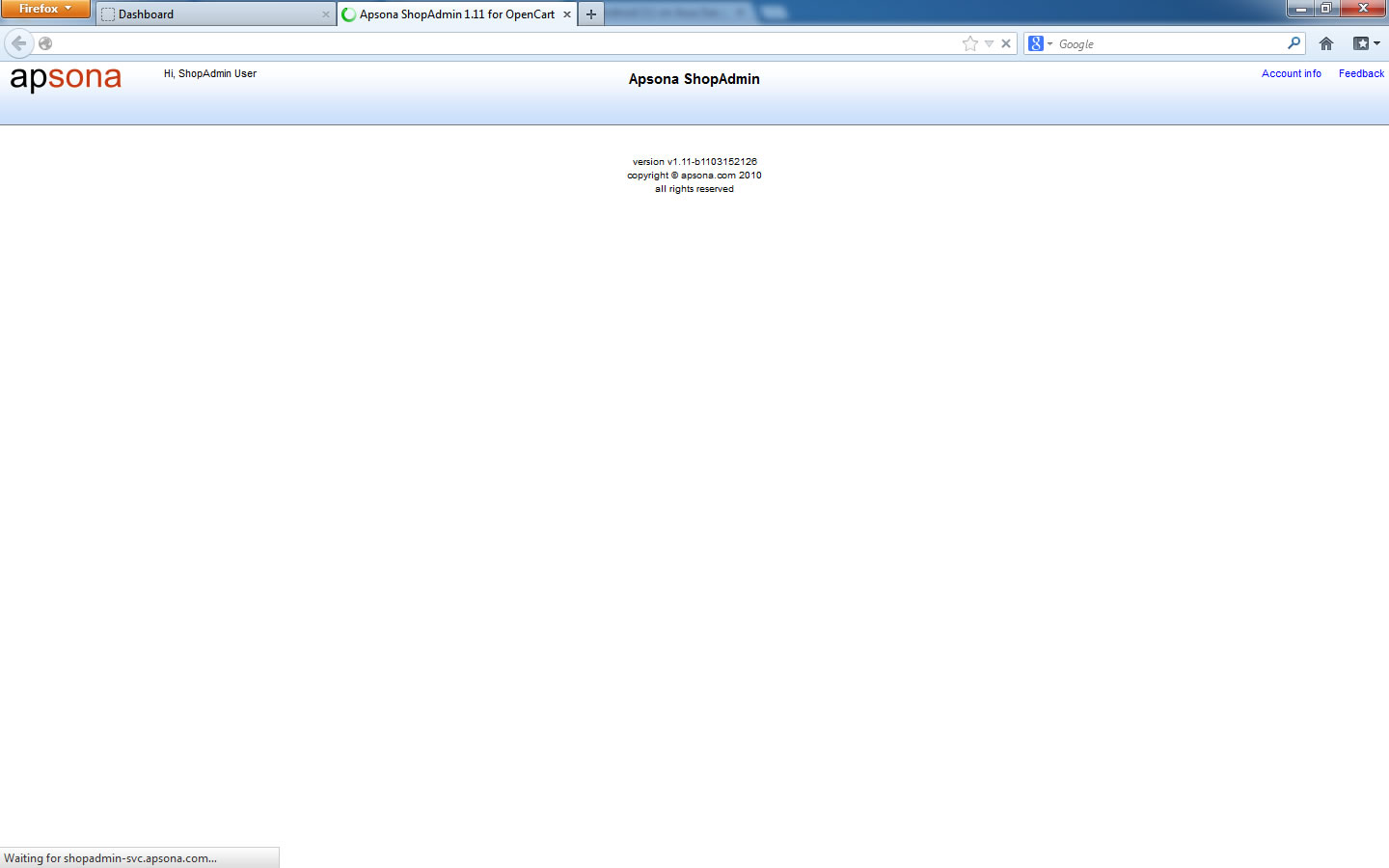The width and height of the screenshot is (1389, 868).
Task: Open the bookmarks menu button
Action: 1366,43
